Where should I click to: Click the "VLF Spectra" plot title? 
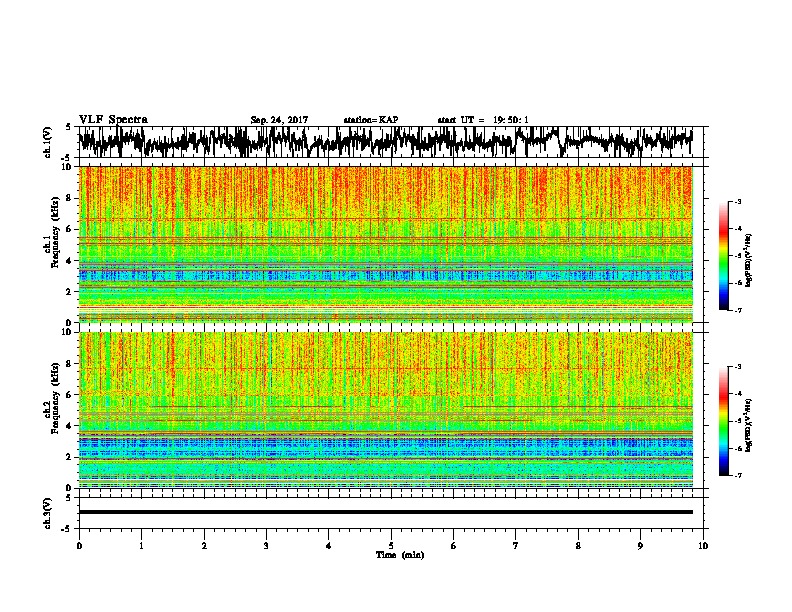tap(113, 120)
